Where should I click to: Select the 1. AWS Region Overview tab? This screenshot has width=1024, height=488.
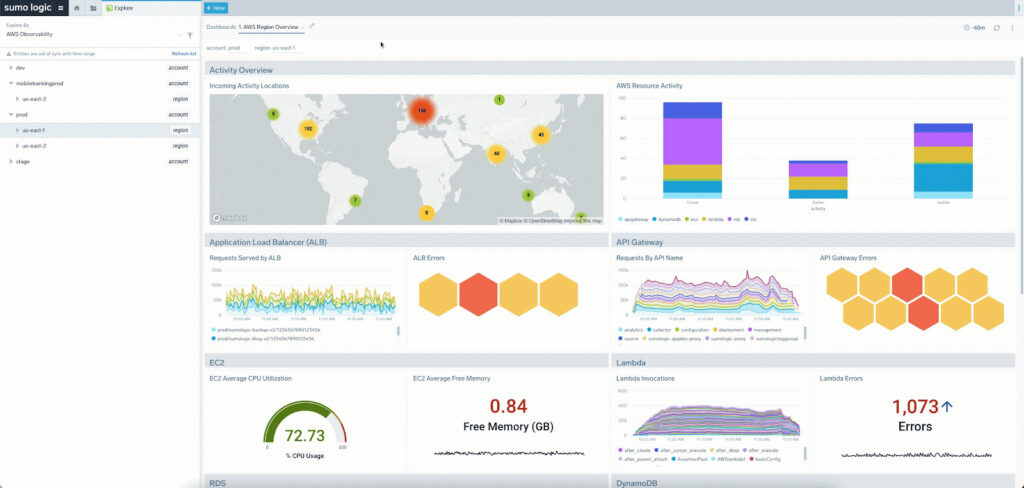(x=270, y=27)
